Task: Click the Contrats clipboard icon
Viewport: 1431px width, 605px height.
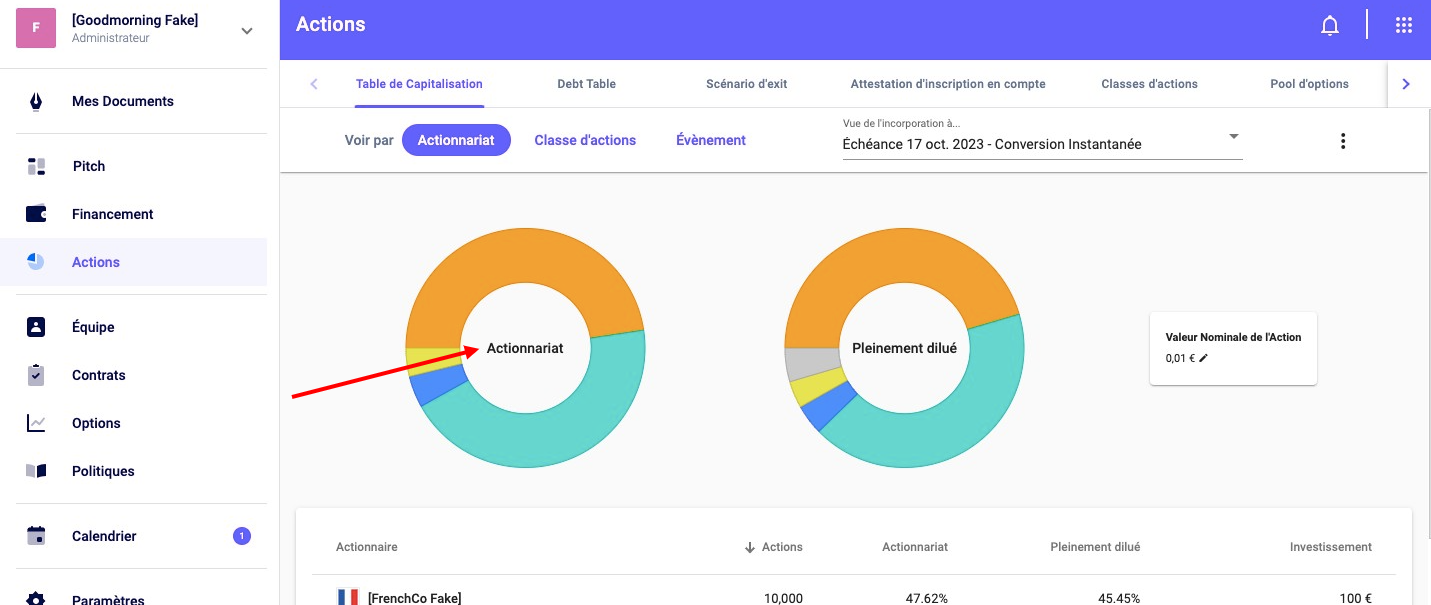Action: 36,375
